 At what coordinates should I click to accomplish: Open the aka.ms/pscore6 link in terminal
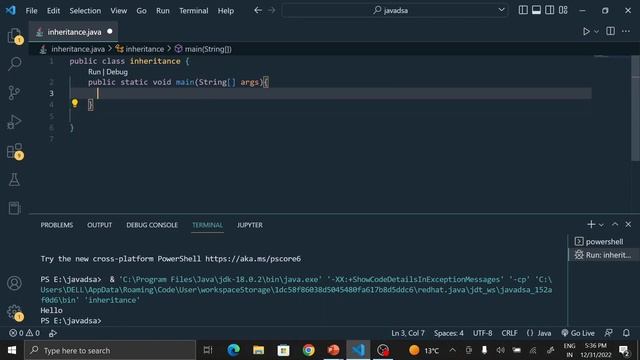point(253,259)
